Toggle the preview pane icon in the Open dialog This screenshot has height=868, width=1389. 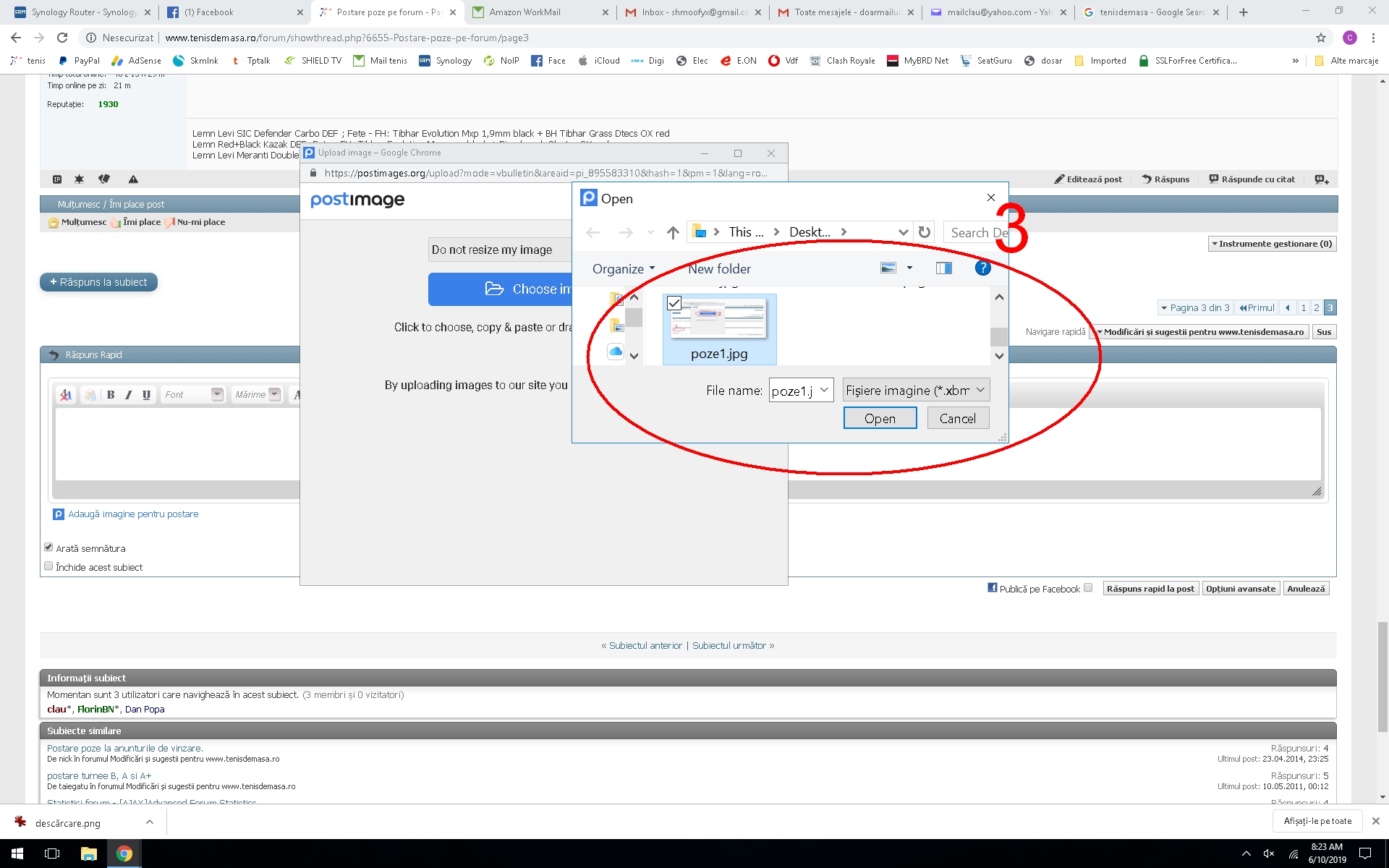pos(943,268)
